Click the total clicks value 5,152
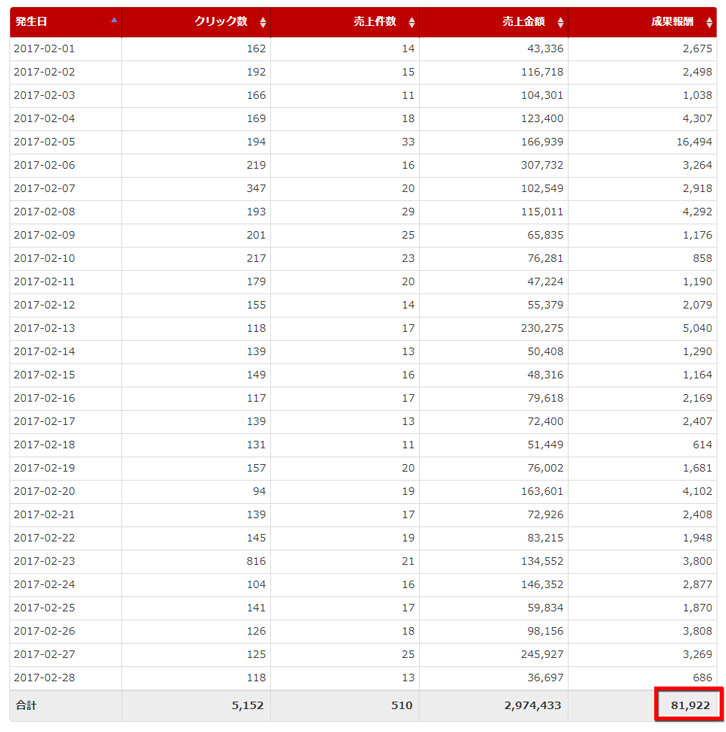The height and width of the screenshot is (732, 726). pos(245,705)
